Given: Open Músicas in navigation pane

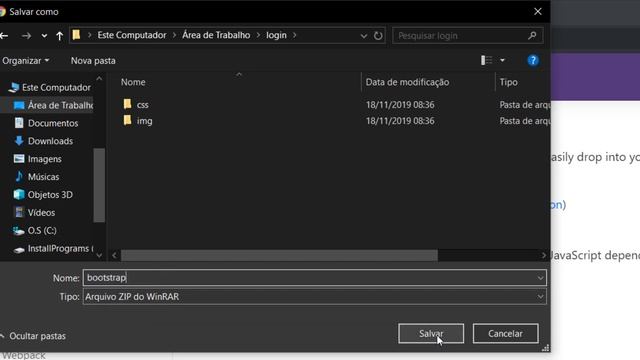Looking at the screenshot, I should tap(36, 177).
